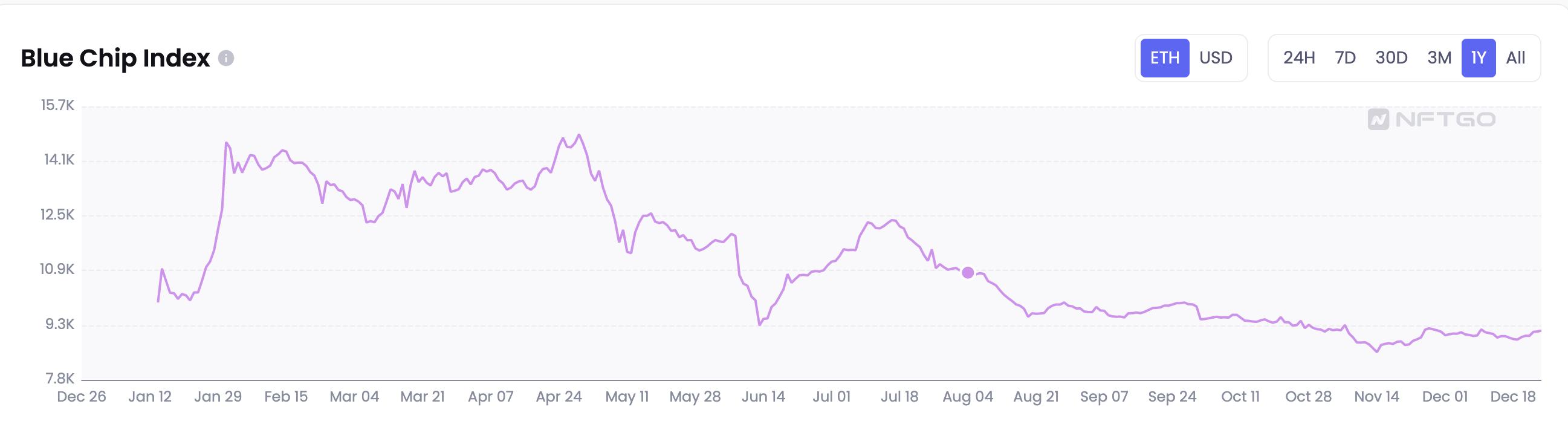1568x427 pixels.
Task: Switch the index currency to USD
Action: tap(1216, 58)
